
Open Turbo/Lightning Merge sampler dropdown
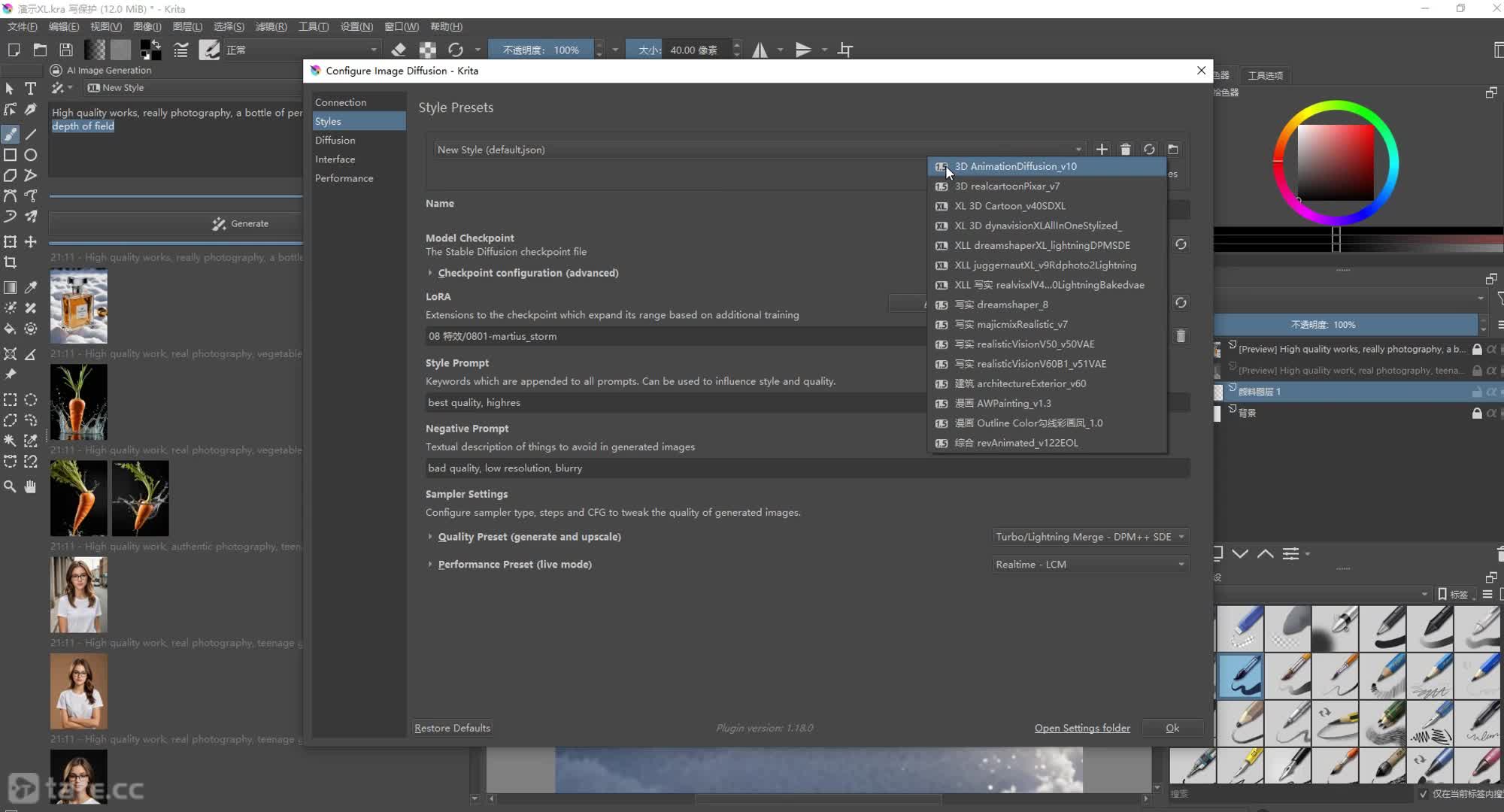(x=1090, y=537)
